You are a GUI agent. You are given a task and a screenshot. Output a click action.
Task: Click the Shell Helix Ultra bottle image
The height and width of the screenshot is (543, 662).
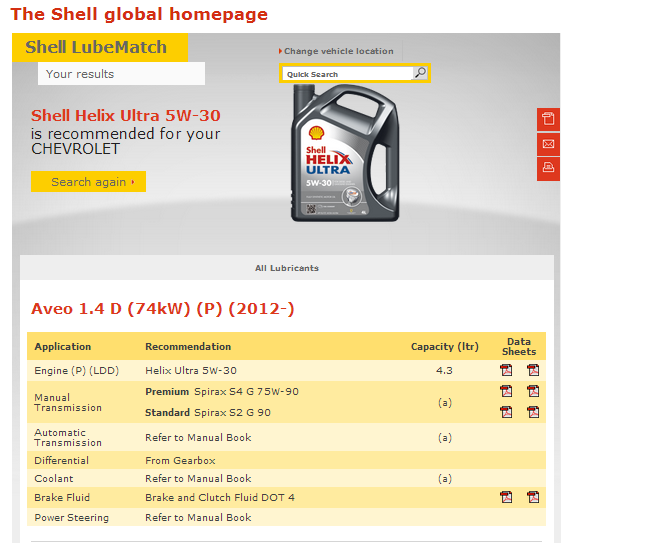click(x=345, y=153)
